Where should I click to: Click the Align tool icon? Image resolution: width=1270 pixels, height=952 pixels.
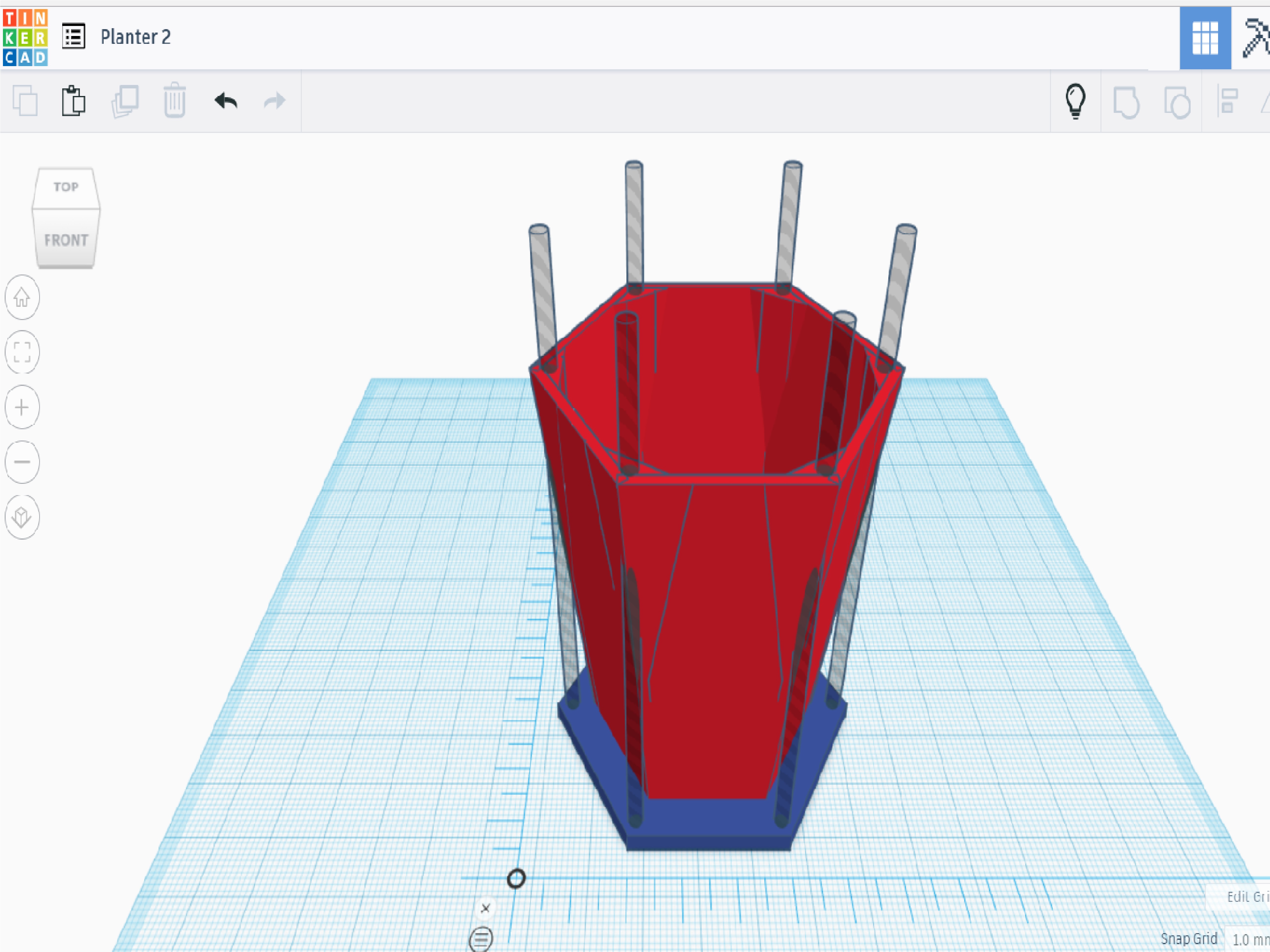[x=1228, y=101]
